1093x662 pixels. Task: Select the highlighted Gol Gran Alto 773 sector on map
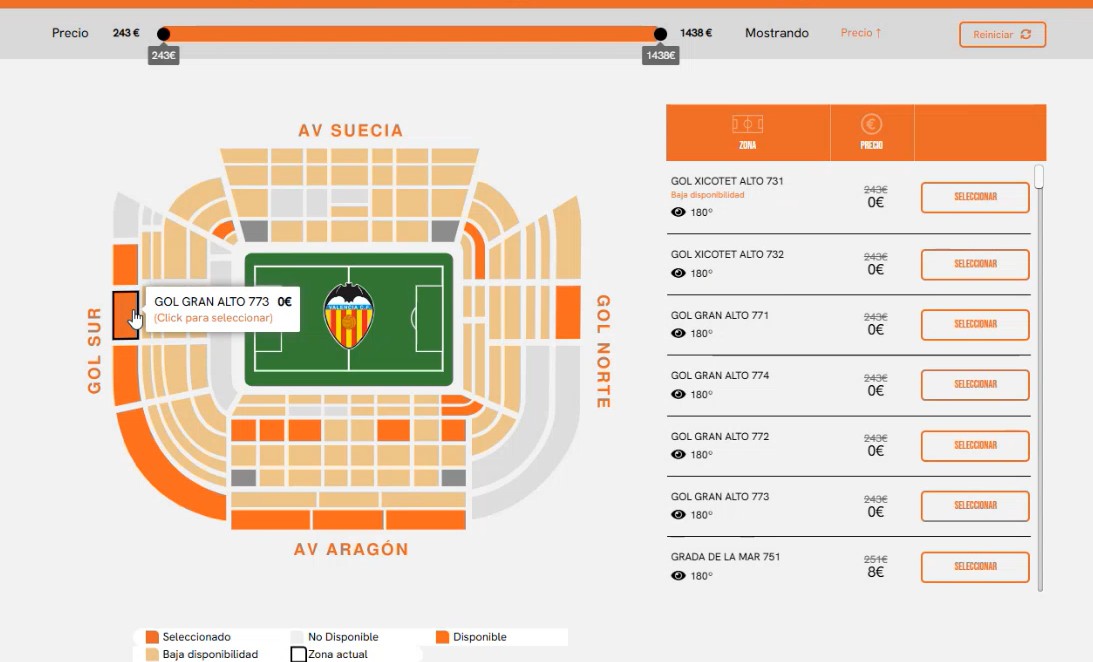(x=125, y=316)
